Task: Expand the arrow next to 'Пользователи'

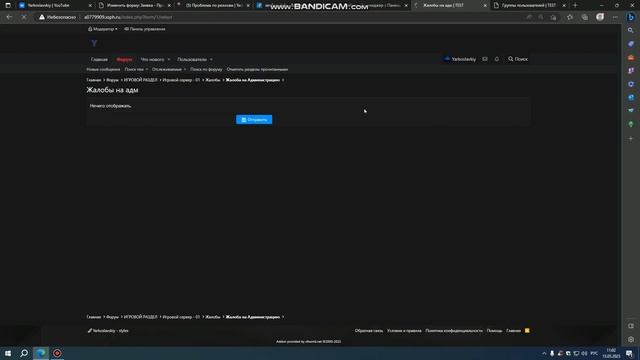Action: (x=211, y=60)
